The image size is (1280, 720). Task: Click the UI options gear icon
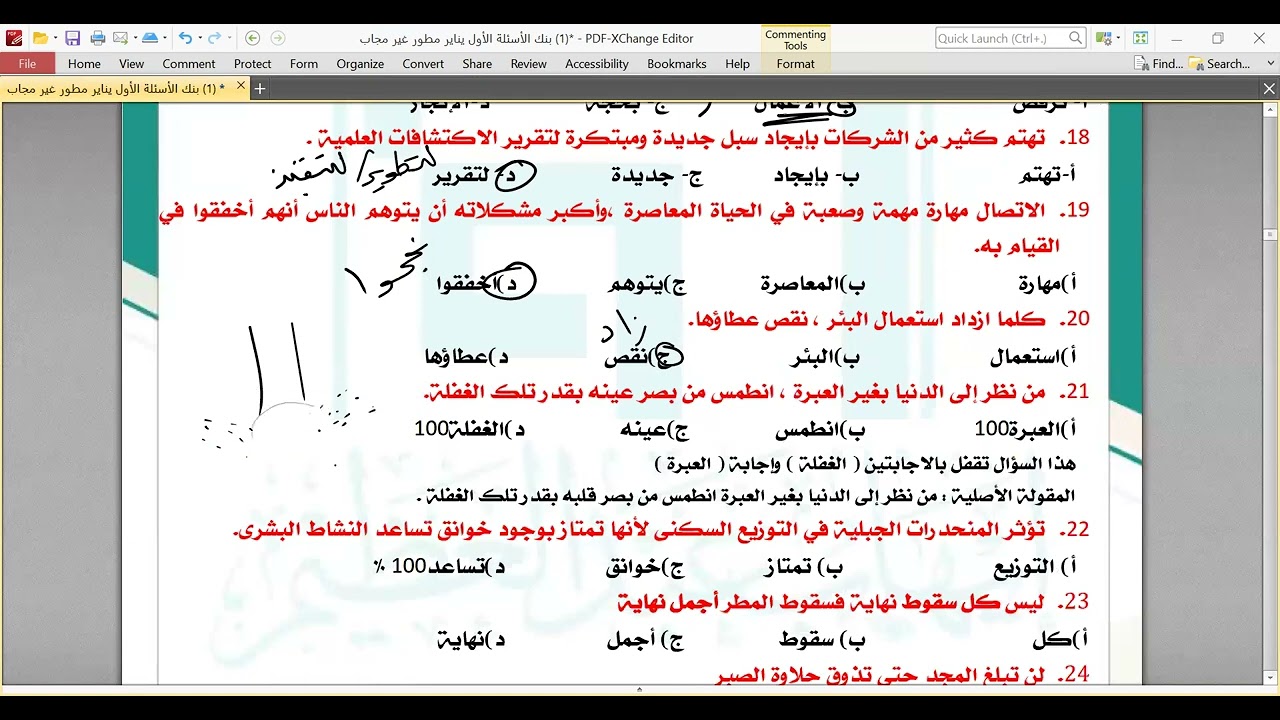(1102, 38)
